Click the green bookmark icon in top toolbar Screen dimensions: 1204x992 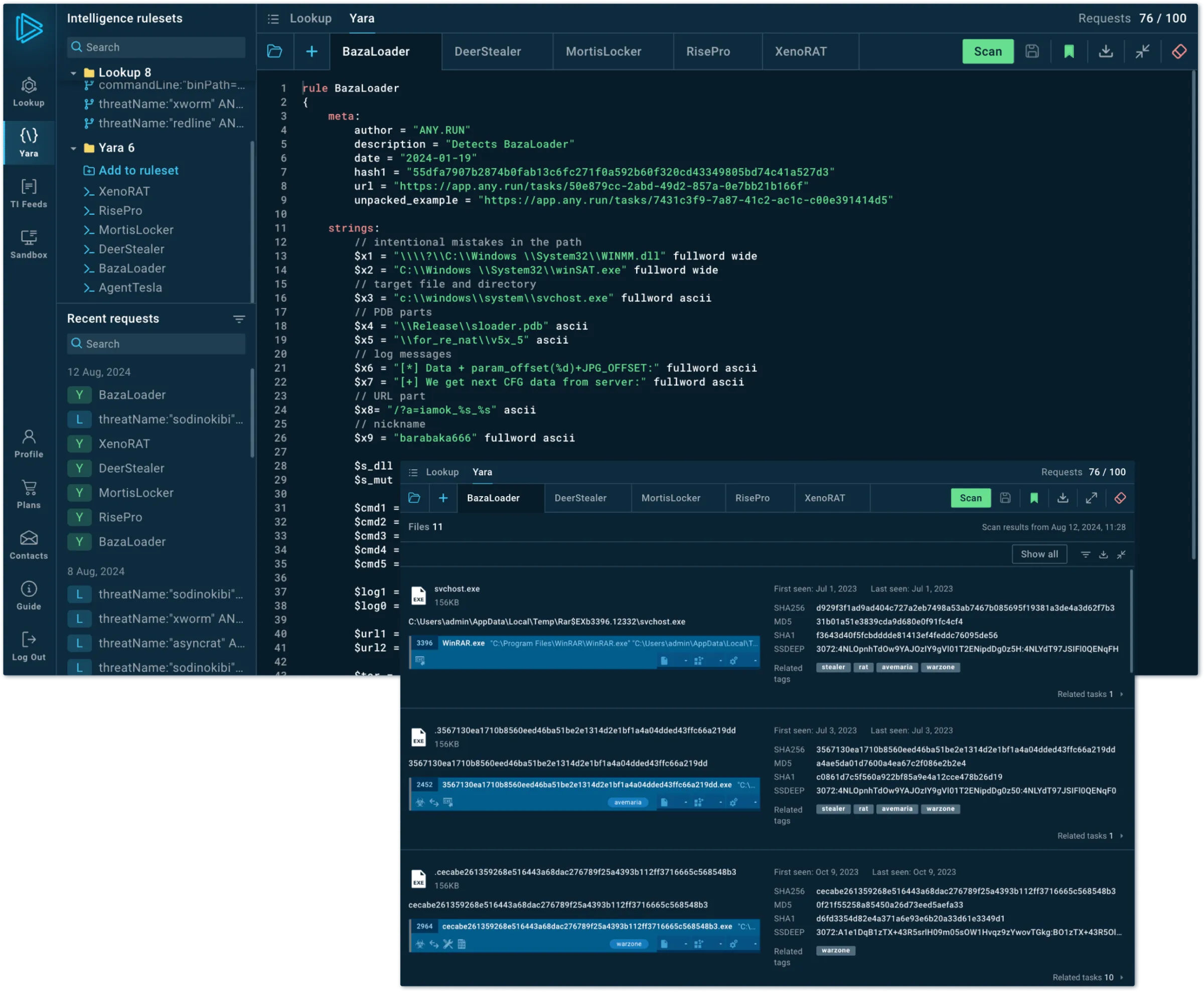(x=1069, y=51)
